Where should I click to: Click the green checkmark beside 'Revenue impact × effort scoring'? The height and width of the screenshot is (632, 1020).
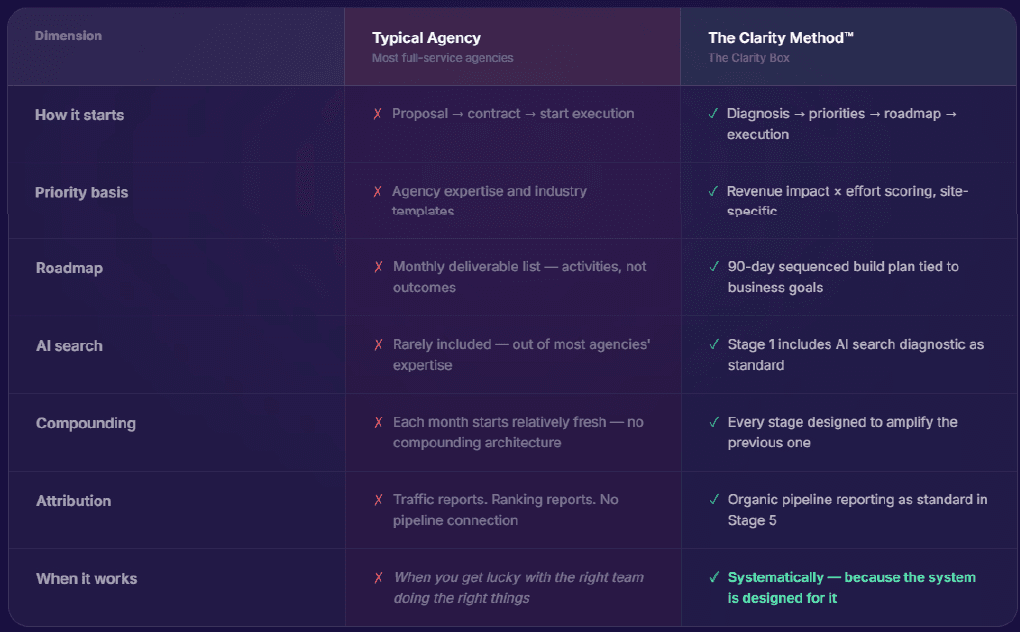tap(713, 191)
